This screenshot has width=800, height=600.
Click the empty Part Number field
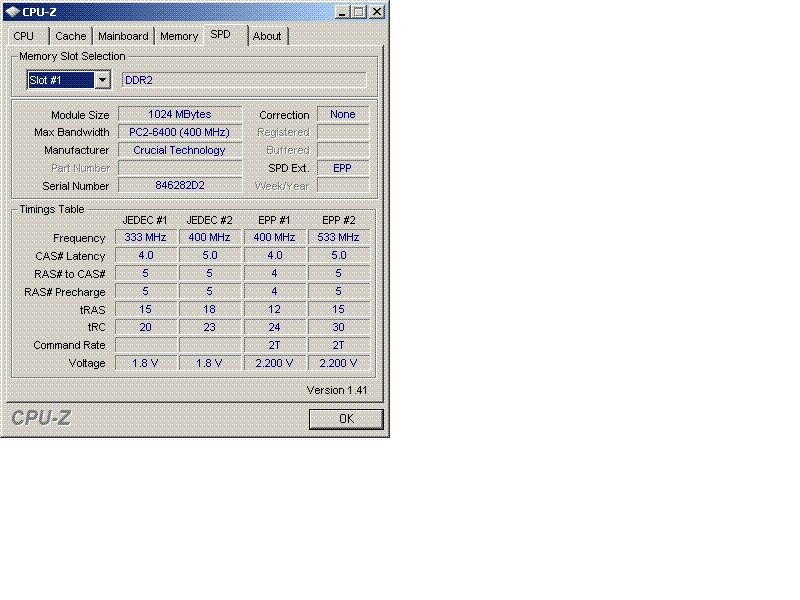[x=180, y=168]
